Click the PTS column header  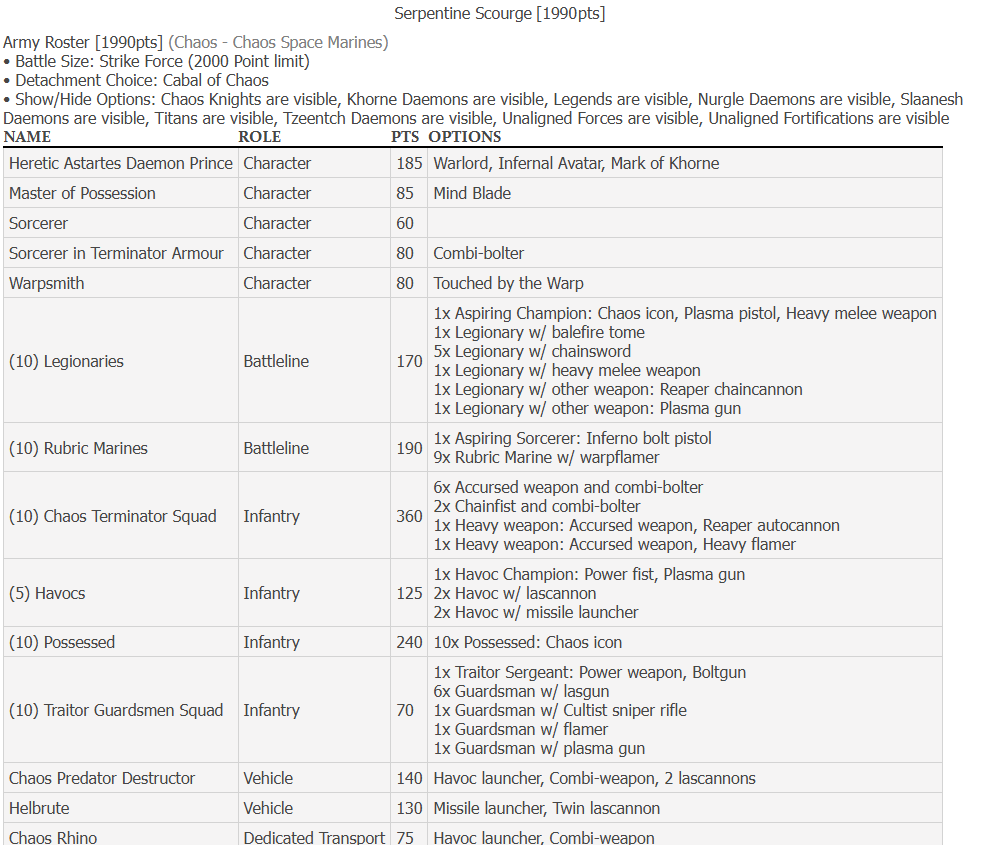point(405,137)
